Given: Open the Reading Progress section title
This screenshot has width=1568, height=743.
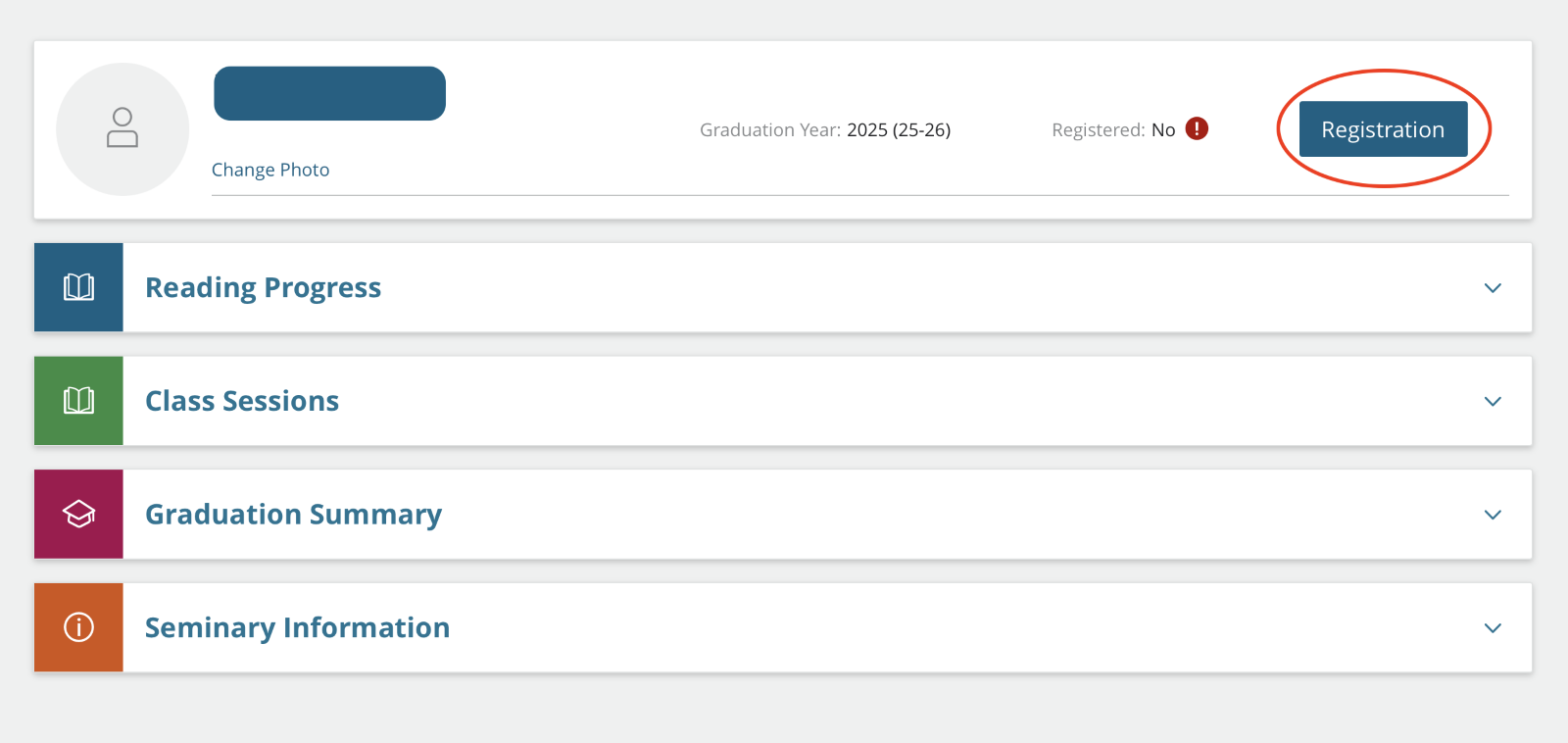Looking at the screenshot, I should [263, 287].
